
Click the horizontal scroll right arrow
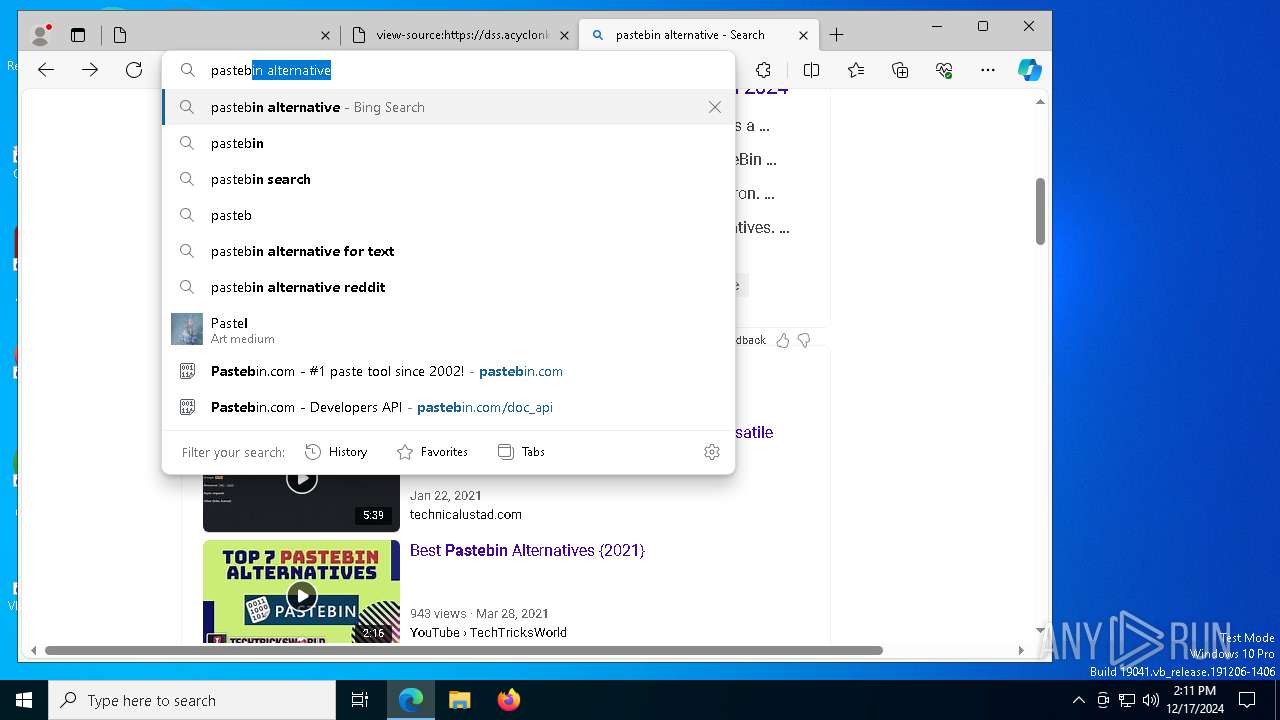coord(1020,650)
